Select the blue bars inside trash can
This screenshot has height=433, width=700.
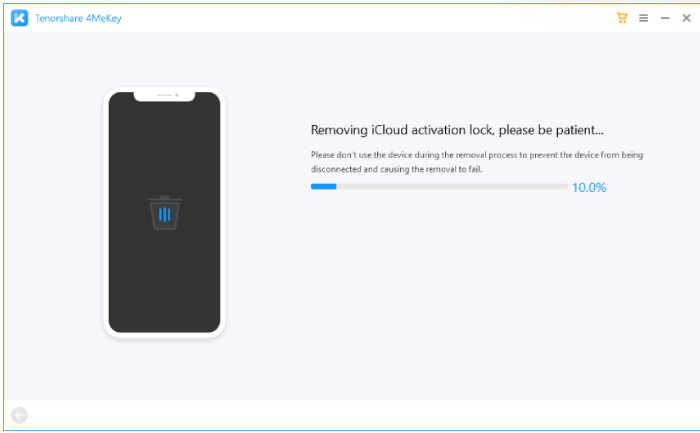pyautogui.click(x=165, y=214)
